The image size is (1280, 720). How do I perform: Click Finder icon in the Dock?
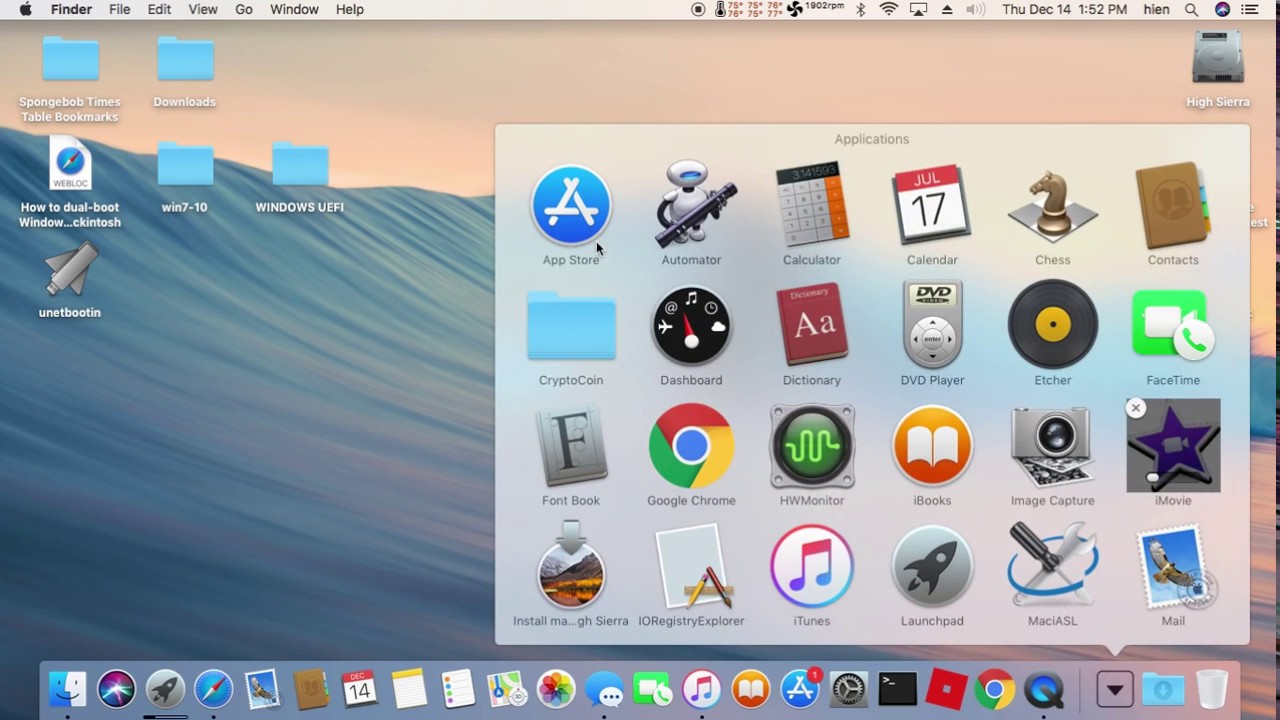tap(68, 689)
